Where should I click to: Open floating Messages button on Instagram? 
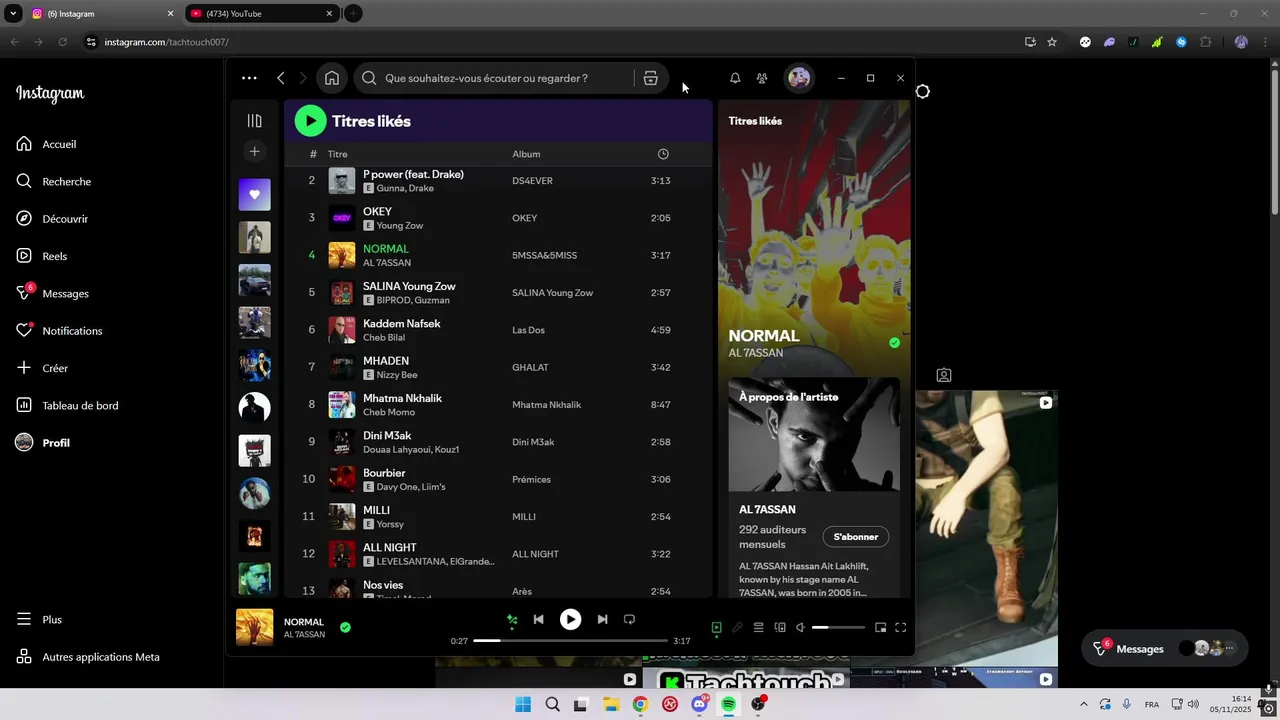(x=1165, y=648)
